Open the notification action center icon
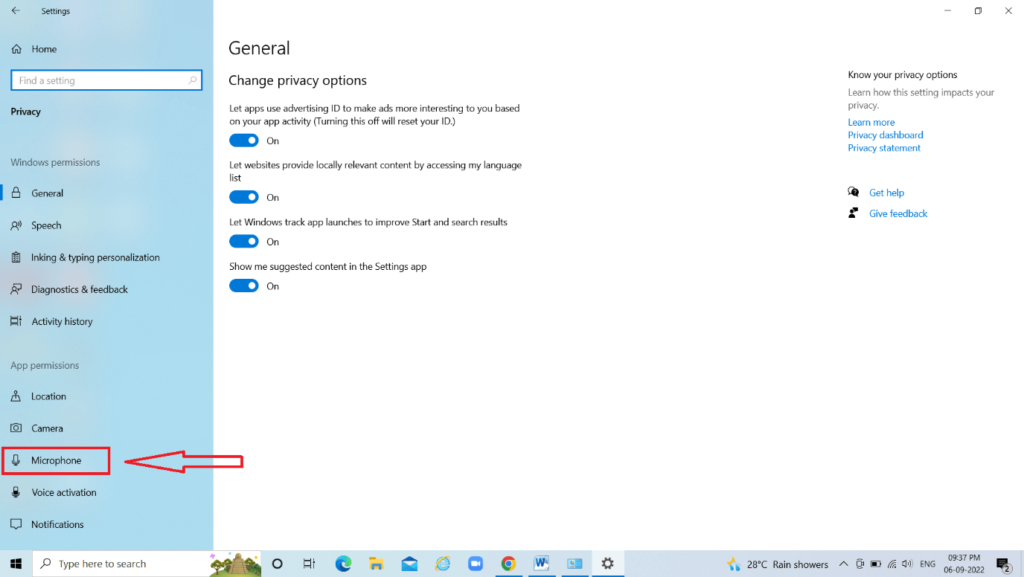 (1004, 564)
